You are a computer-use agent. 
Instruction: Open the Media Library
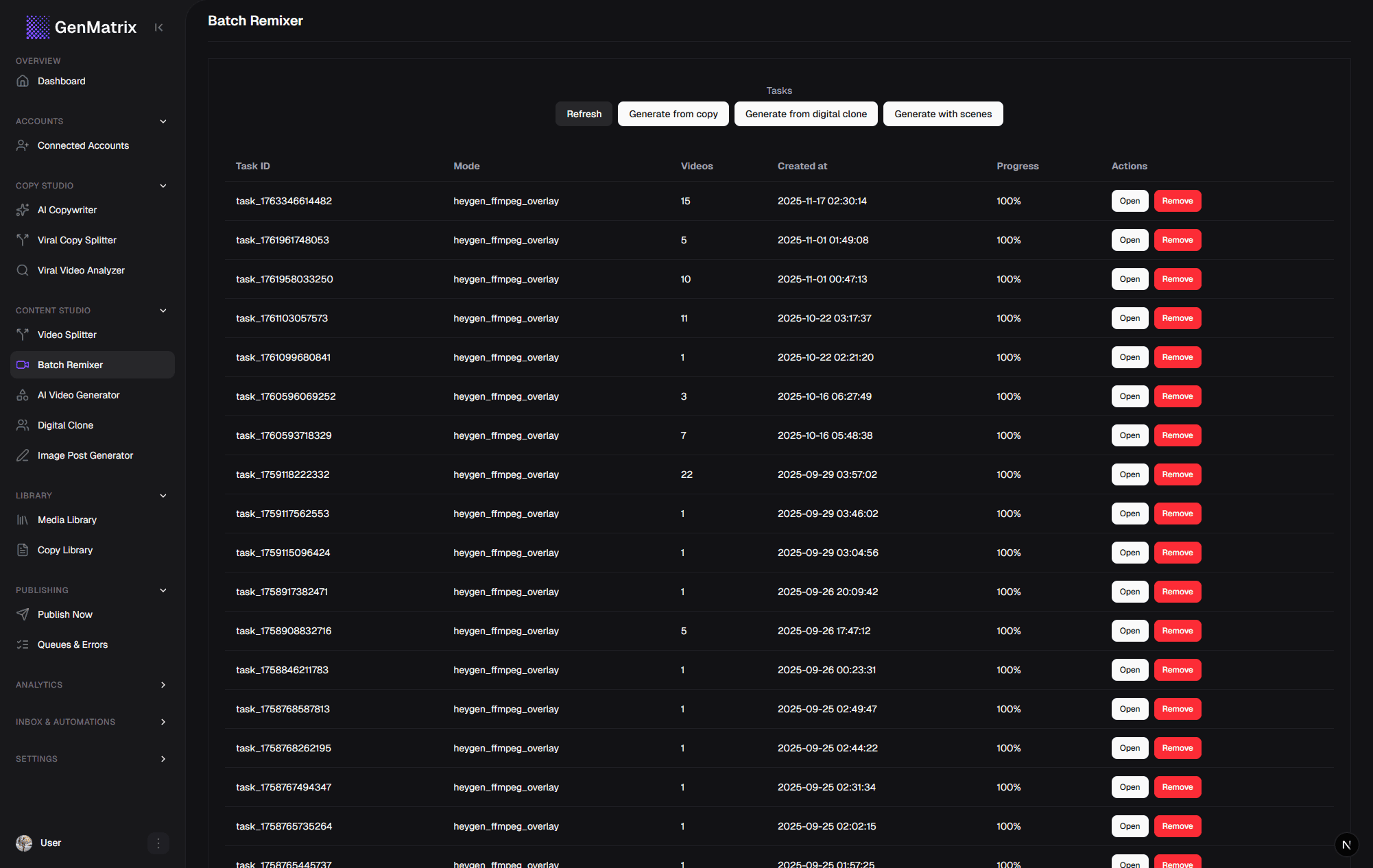pos(67,520)
